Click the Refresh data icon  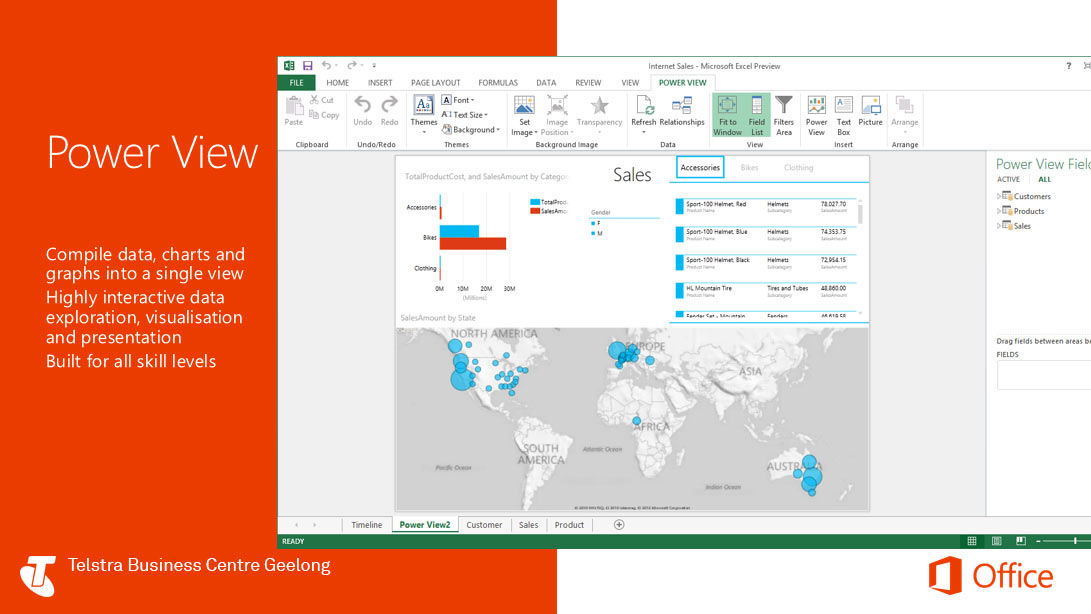point(644,106)
